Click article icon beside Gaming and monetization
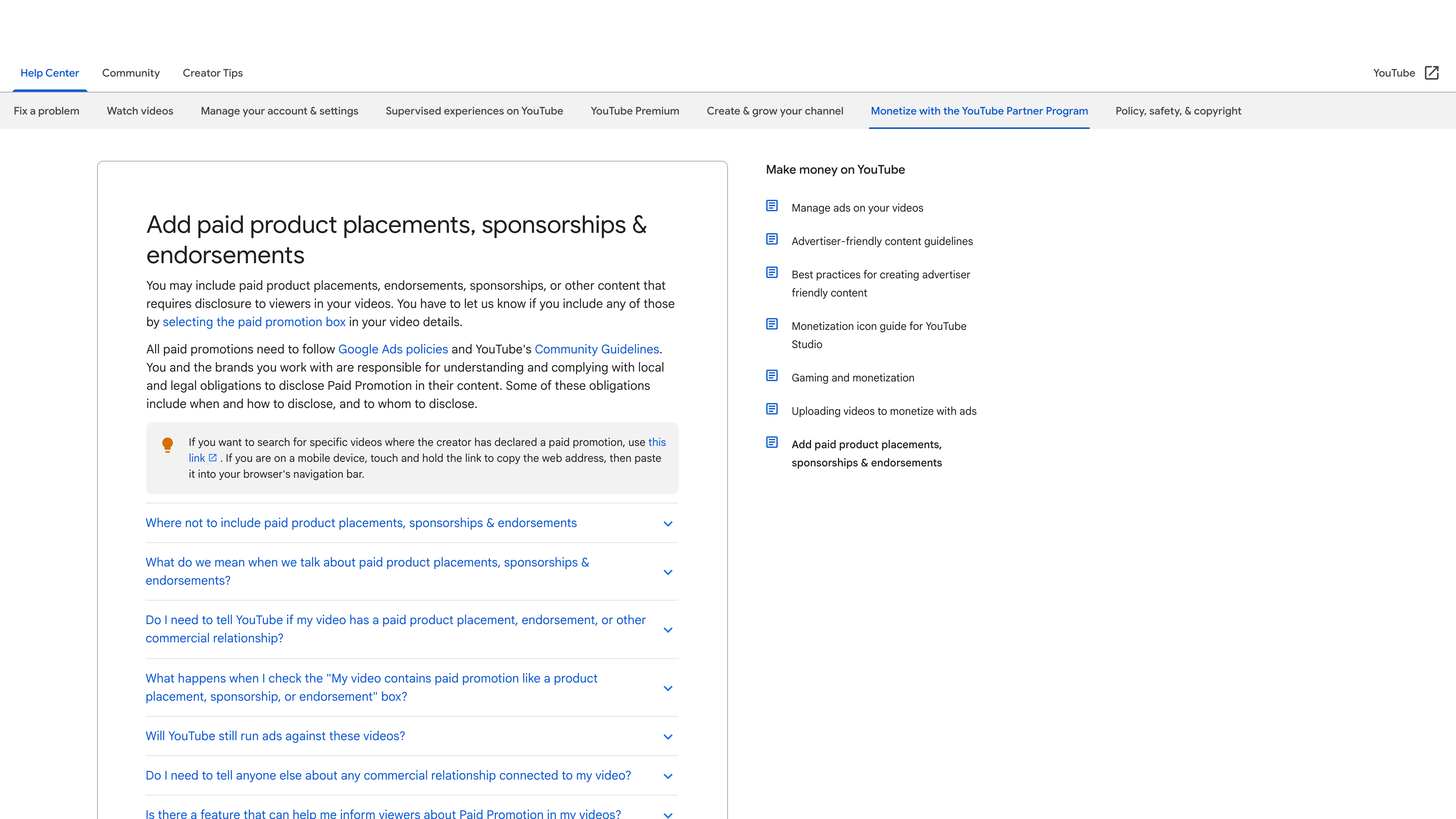 pos(772,375)
